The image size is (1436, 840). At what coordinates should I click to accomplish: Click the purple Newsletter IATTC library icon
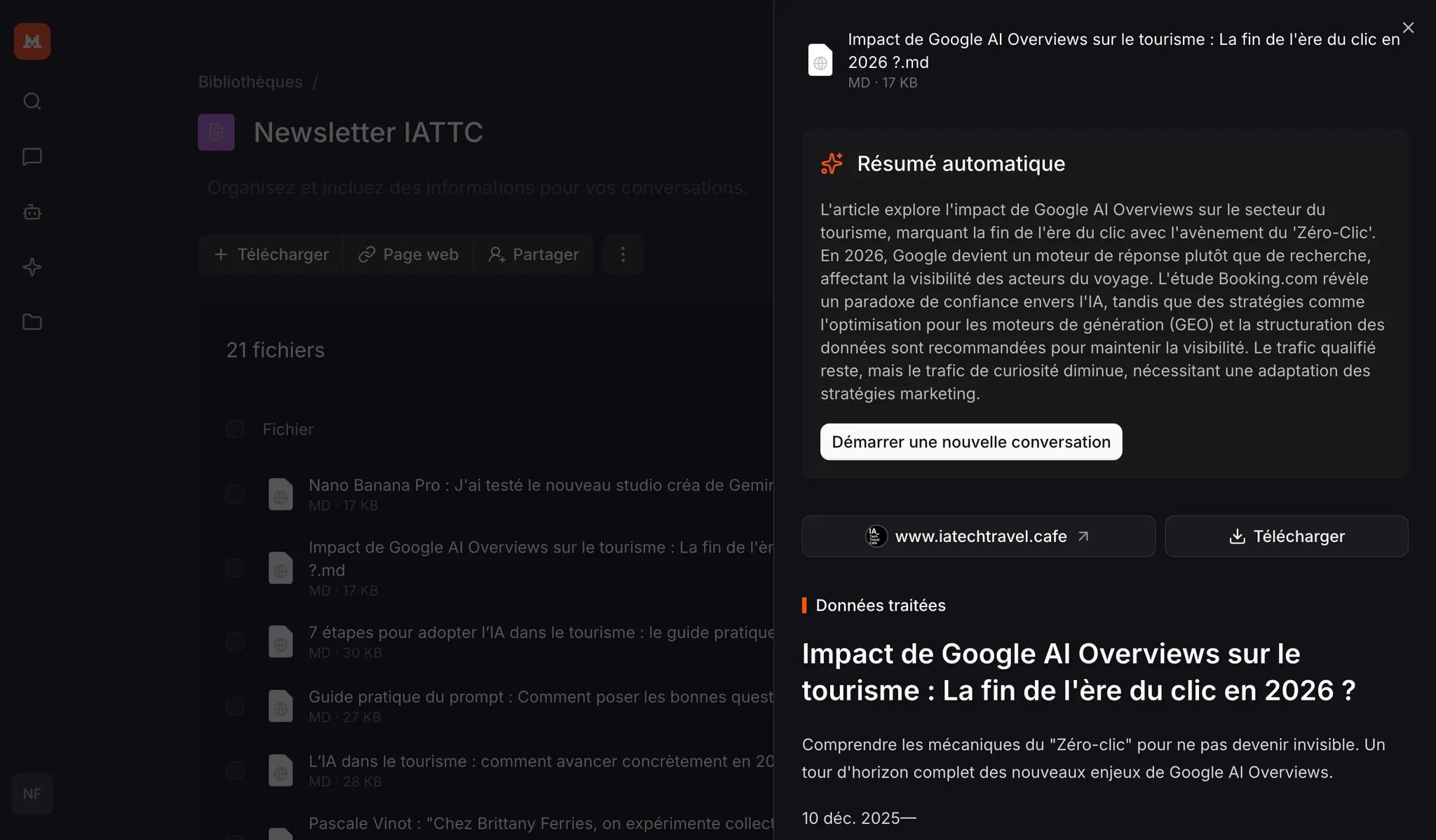pos(216,133)
